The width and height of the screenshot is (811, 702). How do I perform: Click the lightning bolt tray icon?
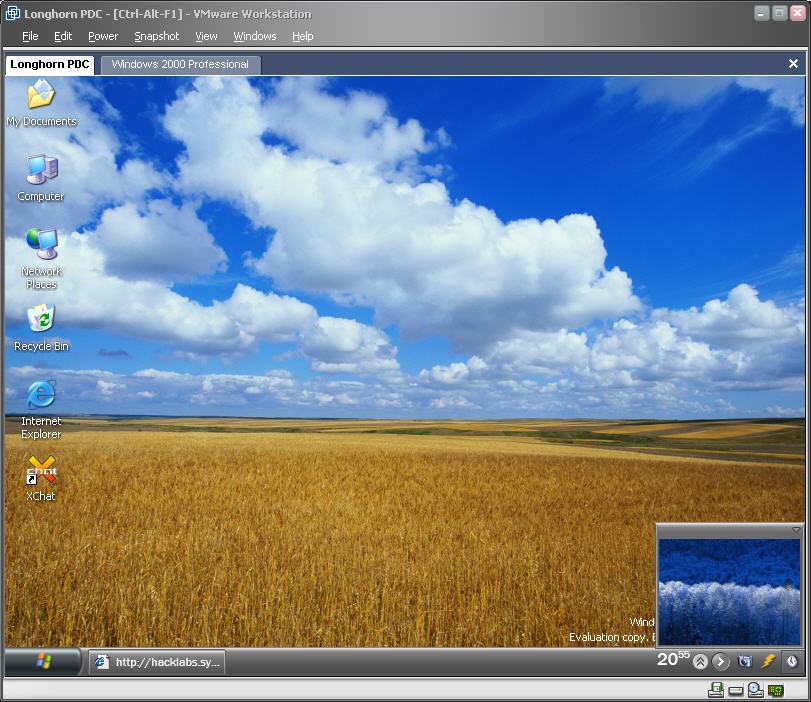pos(768,661)
